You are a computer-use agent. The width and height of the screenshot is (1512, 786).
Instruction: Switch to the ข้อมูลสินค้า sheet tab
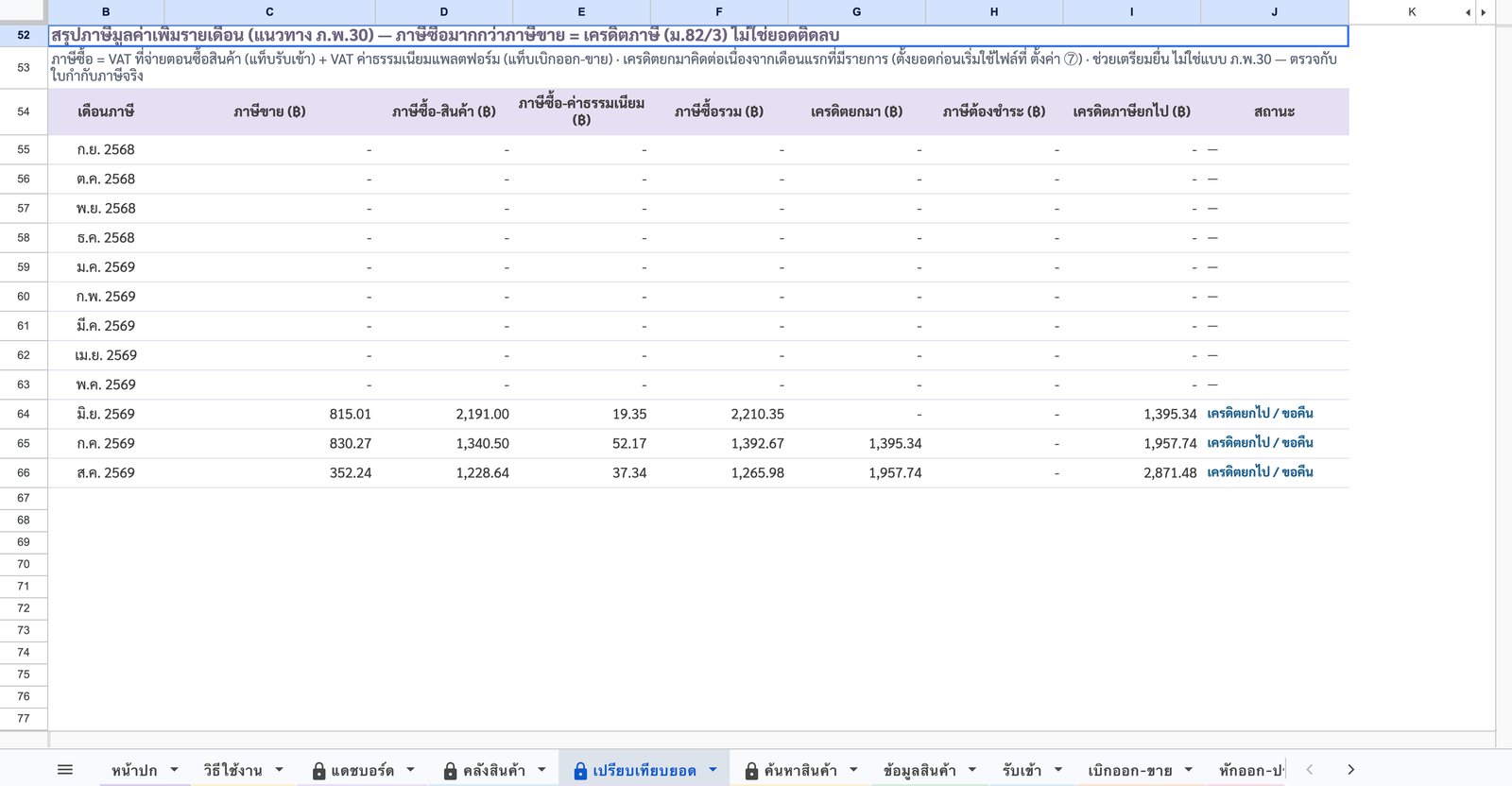919,771
